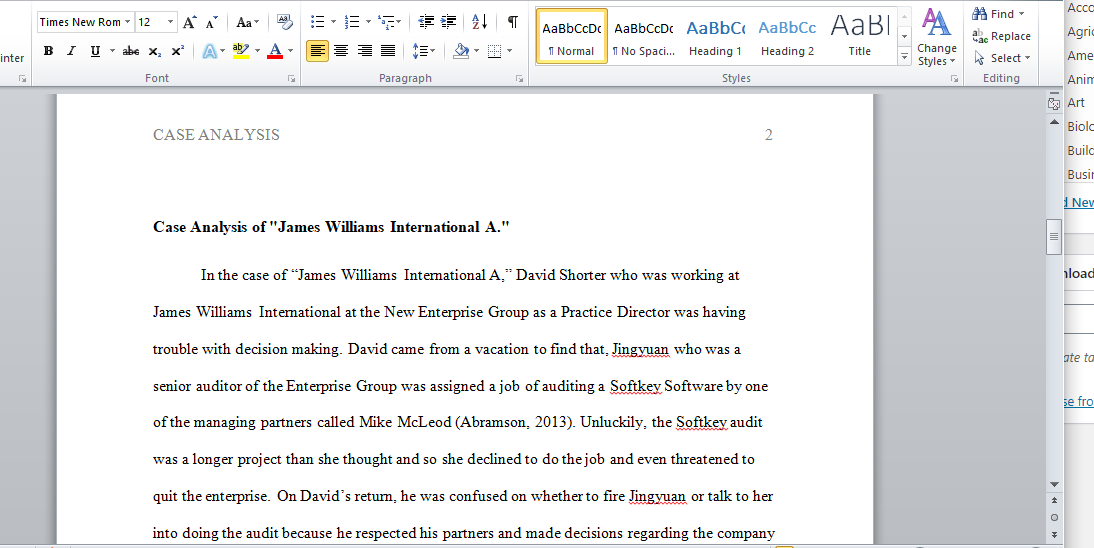The width and height of the screenshot is (1094, 548).
Task: Open Select Browse Object
Action: click(x=1054, y=517)
